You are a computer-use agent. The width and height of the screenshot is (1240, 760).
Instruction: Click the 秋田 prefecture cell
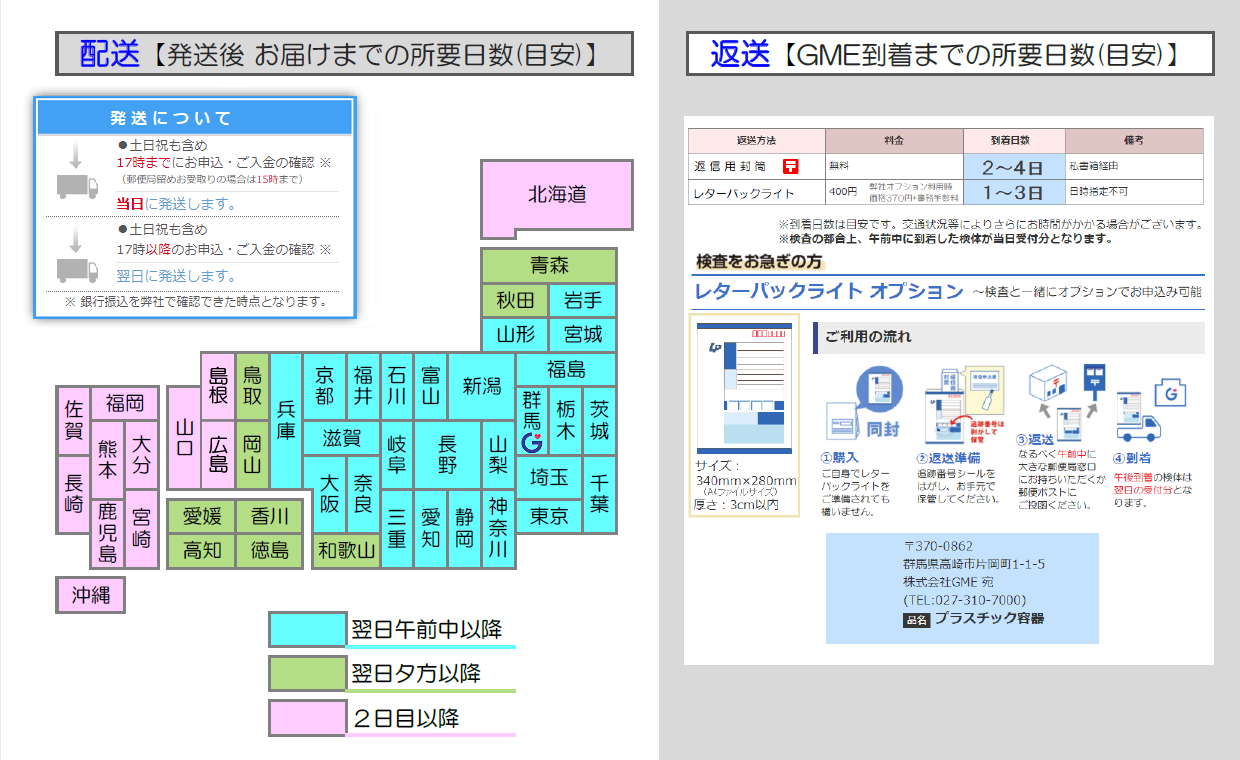[x=515, y=300]
